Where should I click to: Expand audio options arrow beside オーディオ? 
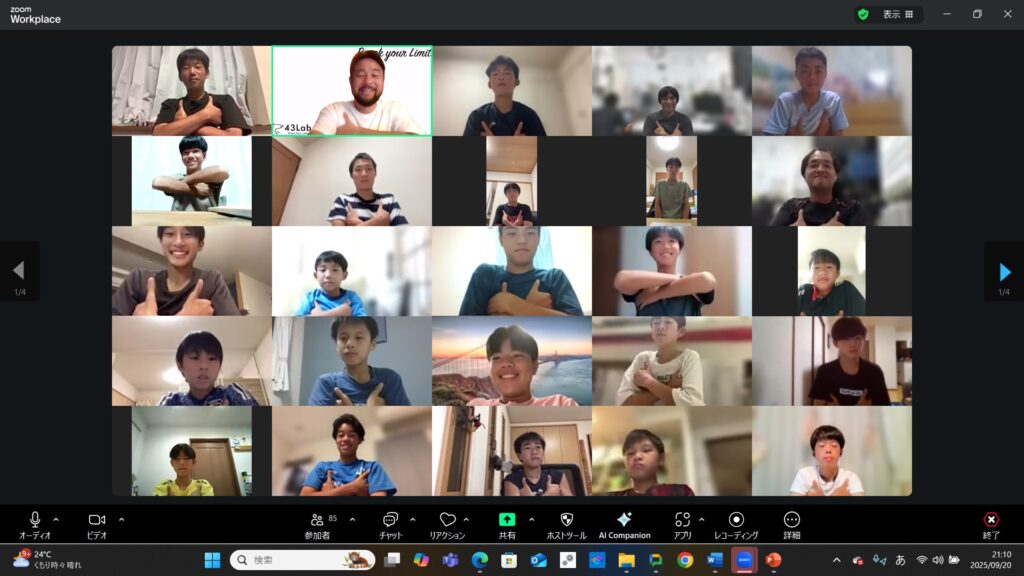click(56, 519)
